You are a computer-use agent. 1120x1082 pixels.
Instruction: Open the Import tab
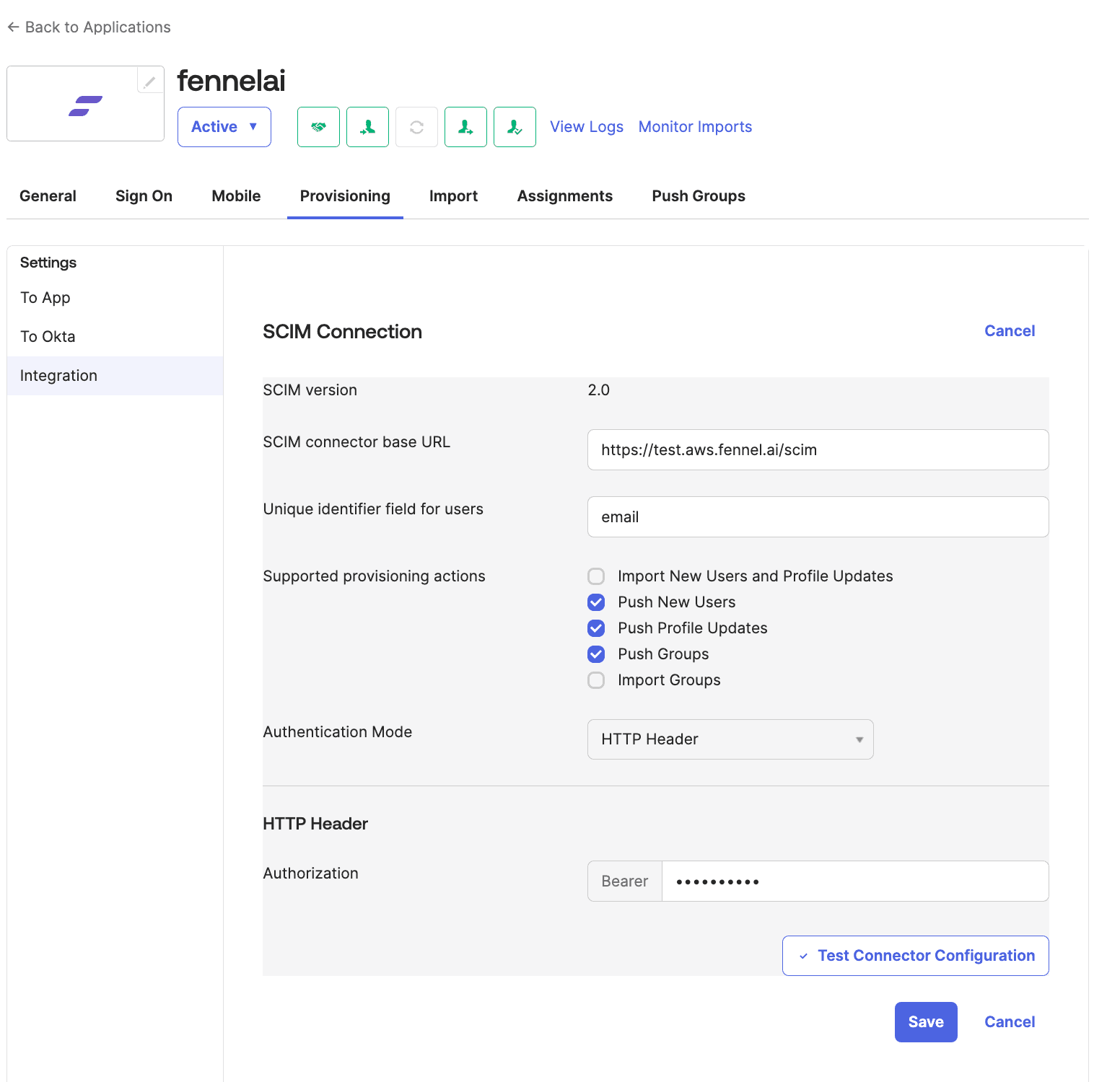coord(453,196)
